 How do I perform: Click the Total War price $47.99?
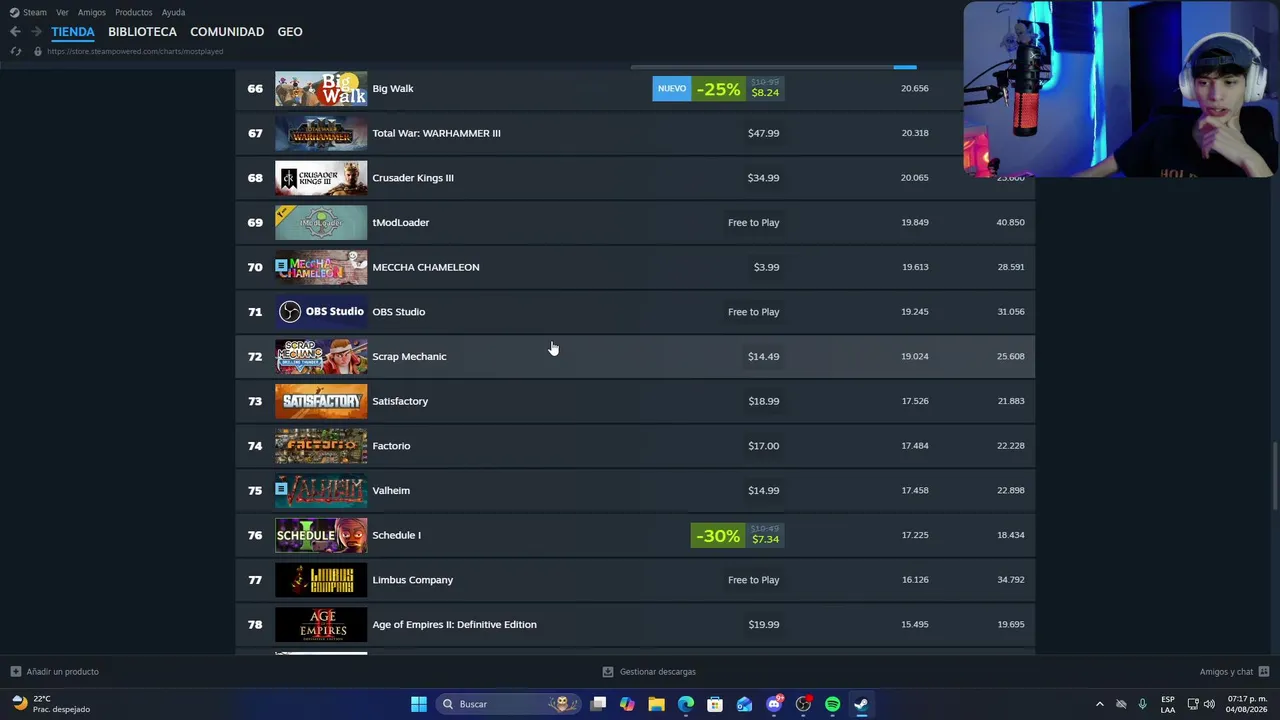point(763,133)
